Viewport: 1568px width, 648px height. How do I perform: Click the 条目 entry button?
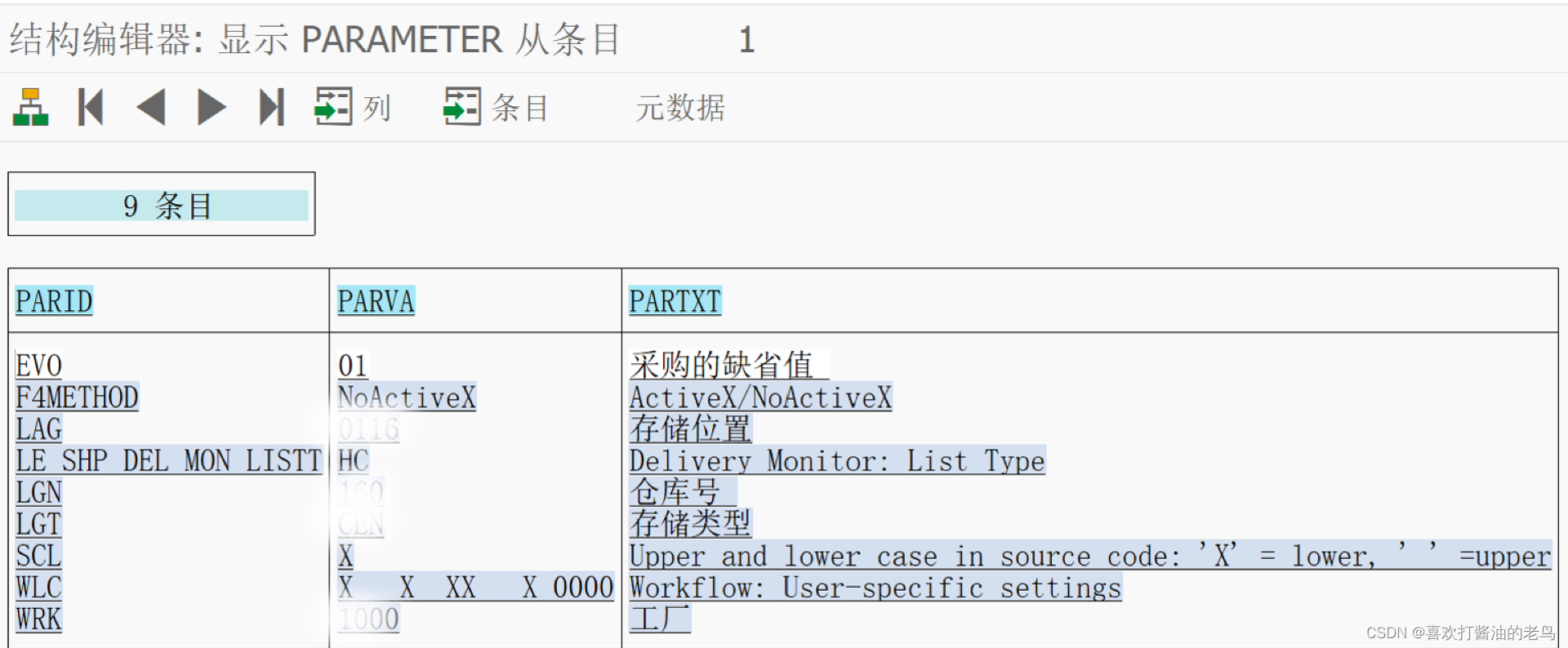tap(496, 107)
